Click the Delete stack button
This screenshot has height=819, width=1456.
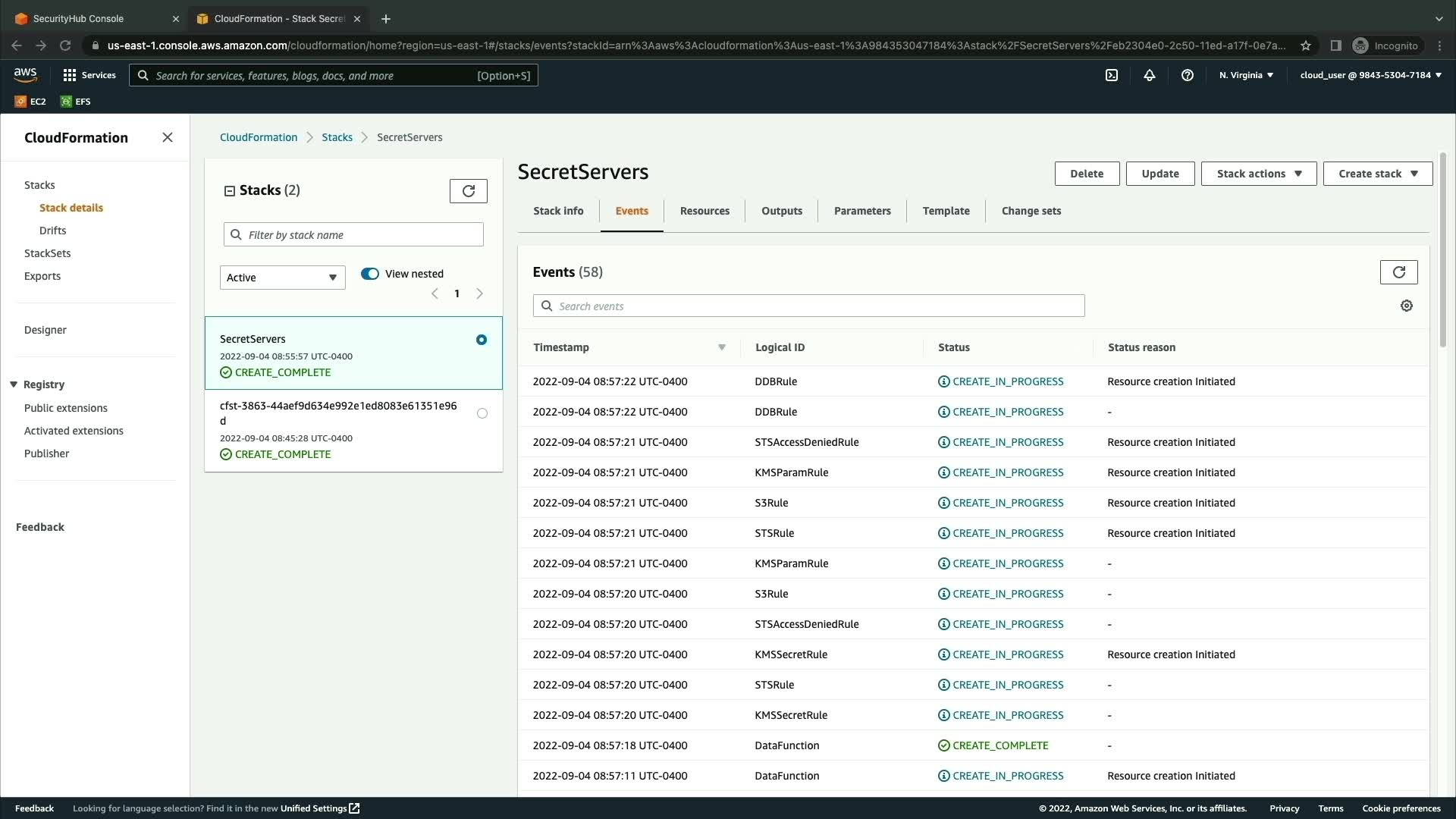coord(1087,174)
